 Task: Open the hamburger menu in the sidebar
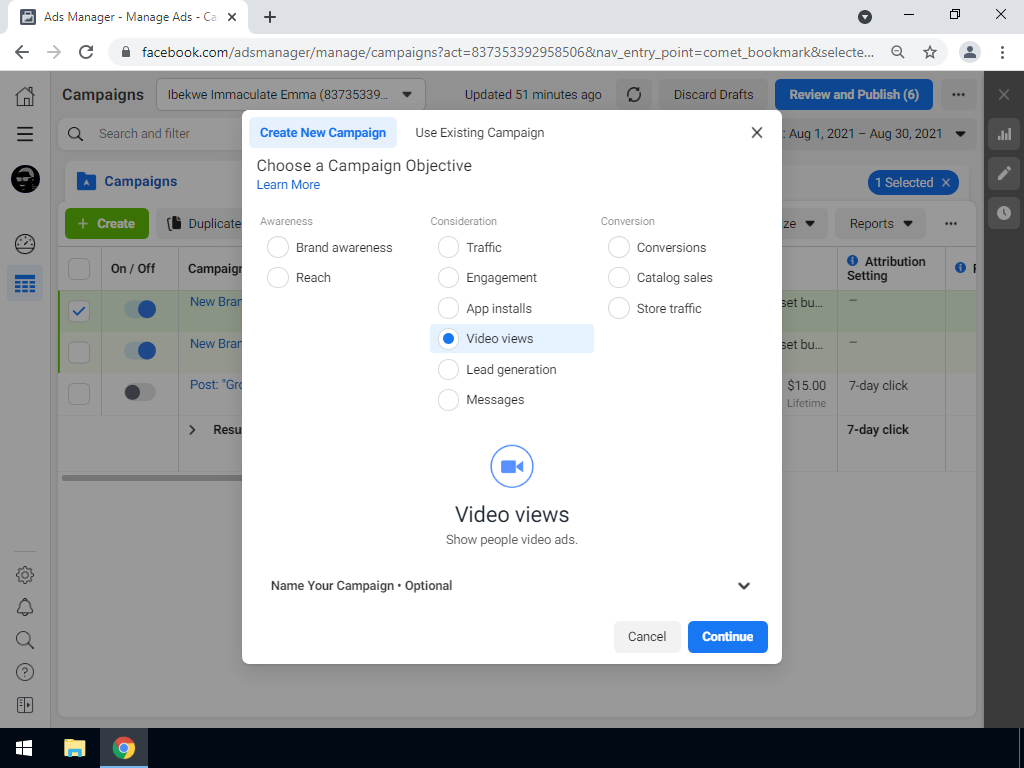[x=25, y=134]
